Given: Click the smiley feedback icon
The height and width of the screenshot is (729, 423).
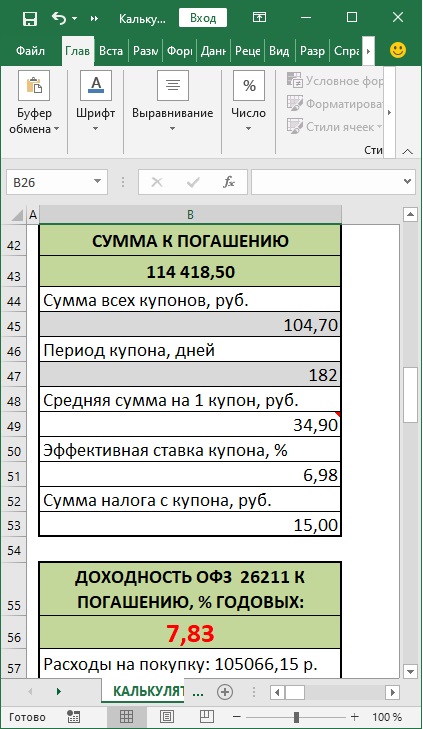Looking at the screenshot, I should (x=398, y=50).
